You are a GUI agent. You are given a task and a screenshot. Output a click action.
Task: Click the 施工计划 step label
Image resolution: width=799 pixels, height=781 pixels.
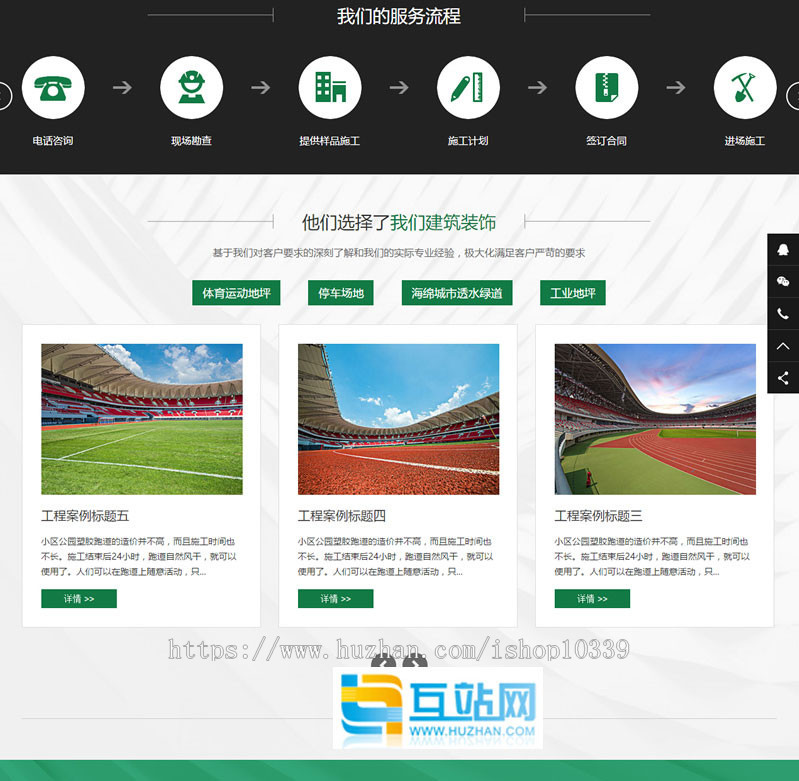(x=468, y=141)
